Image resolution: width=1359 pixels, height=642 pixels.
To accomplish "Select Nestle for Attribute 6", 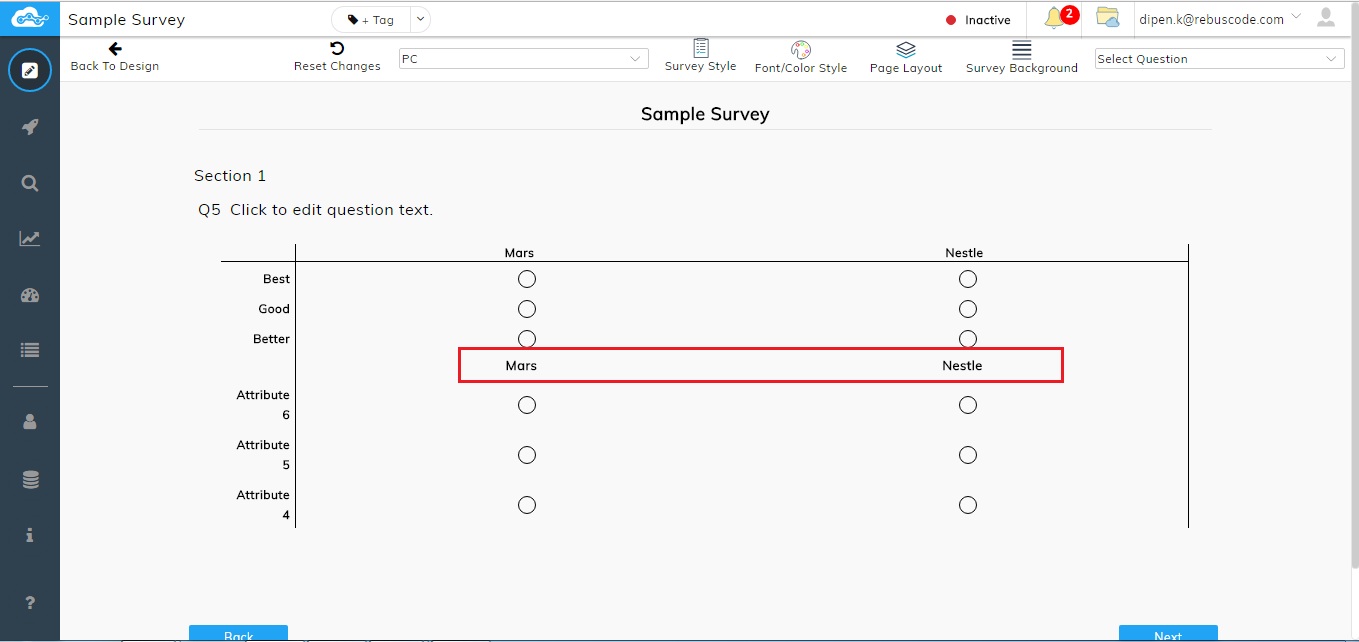I will click(x=967, y=405).
